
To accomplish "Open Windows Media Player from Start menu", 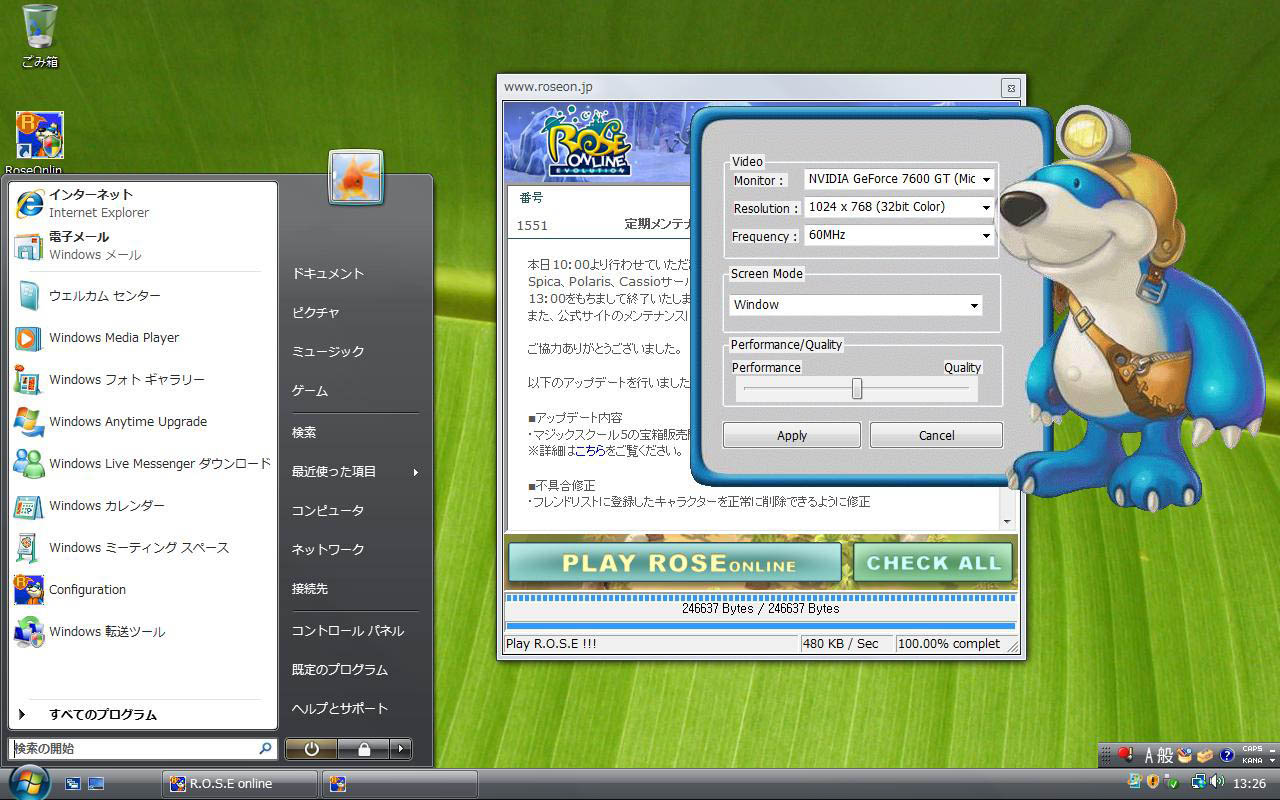I will pos(113,338).
